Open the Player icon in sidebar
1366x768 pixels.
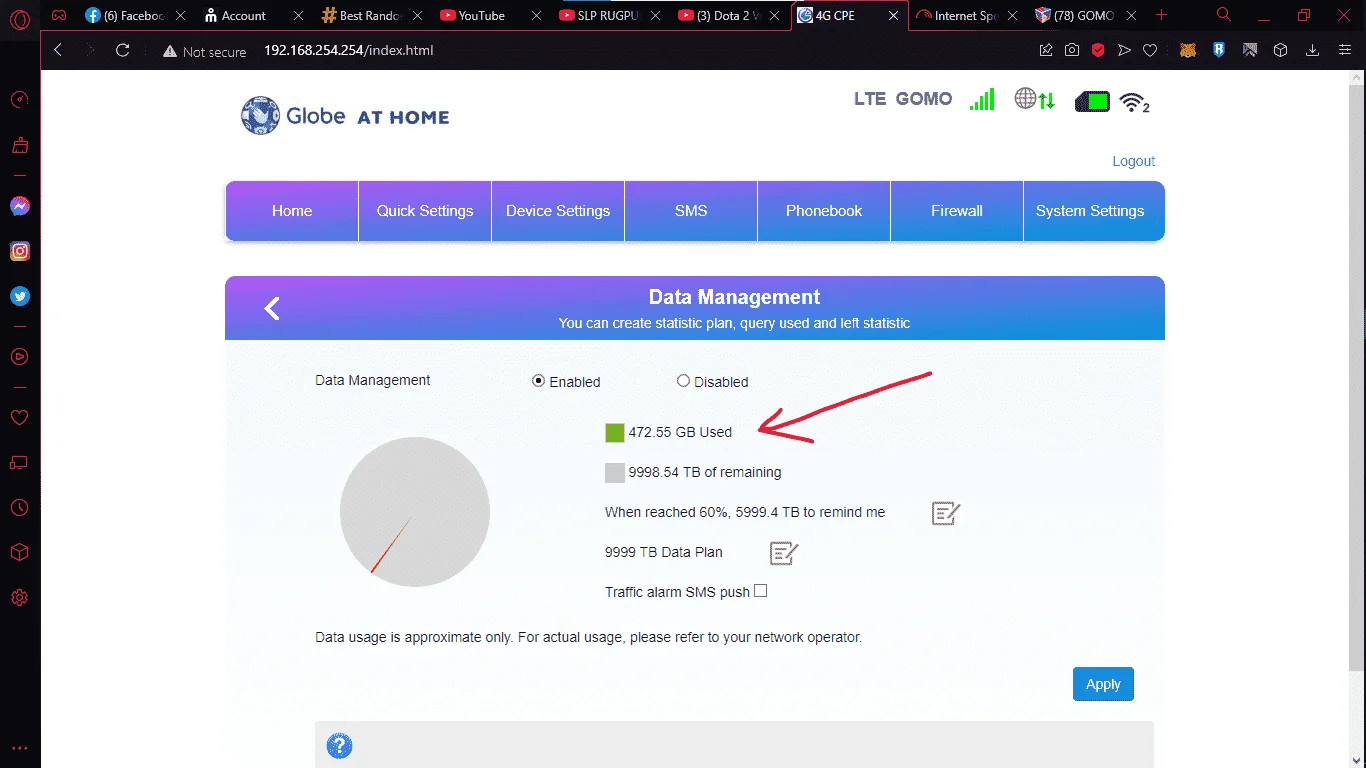(x=19, y=356)
